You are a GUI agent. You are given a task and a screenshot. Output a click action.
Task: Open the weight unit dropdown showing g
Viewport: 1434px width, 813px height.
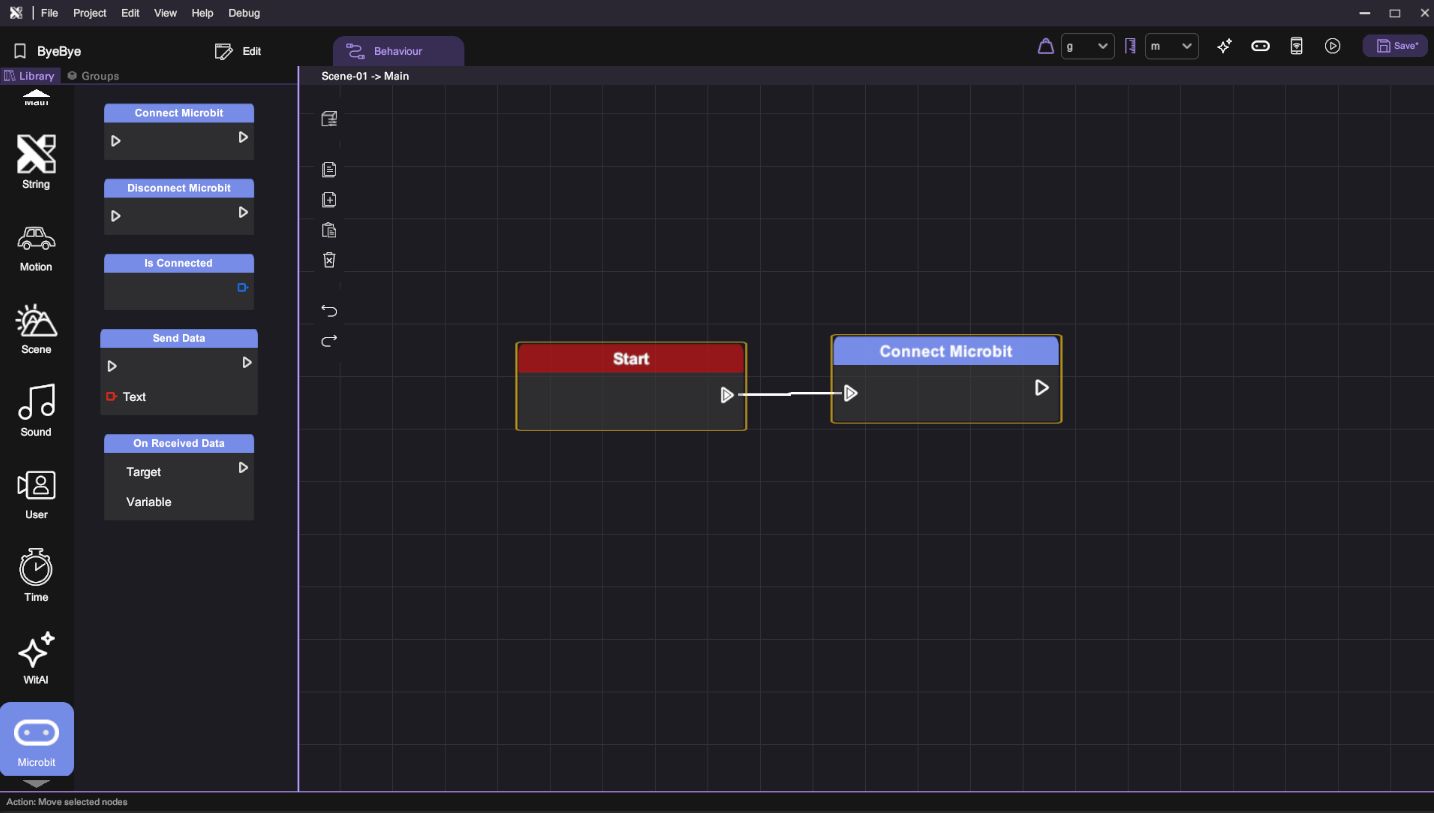[1087, 46]
